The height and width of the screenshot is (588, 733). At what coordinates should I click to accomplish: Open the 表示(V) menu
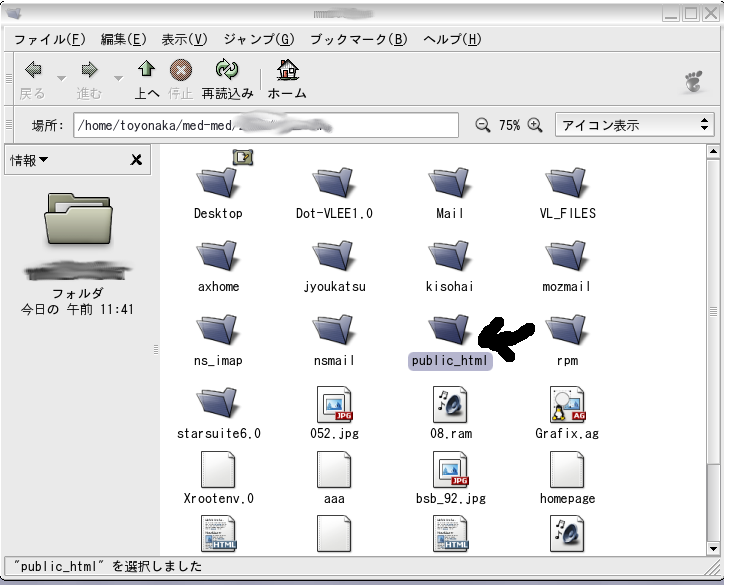click(x=184, y=39)
